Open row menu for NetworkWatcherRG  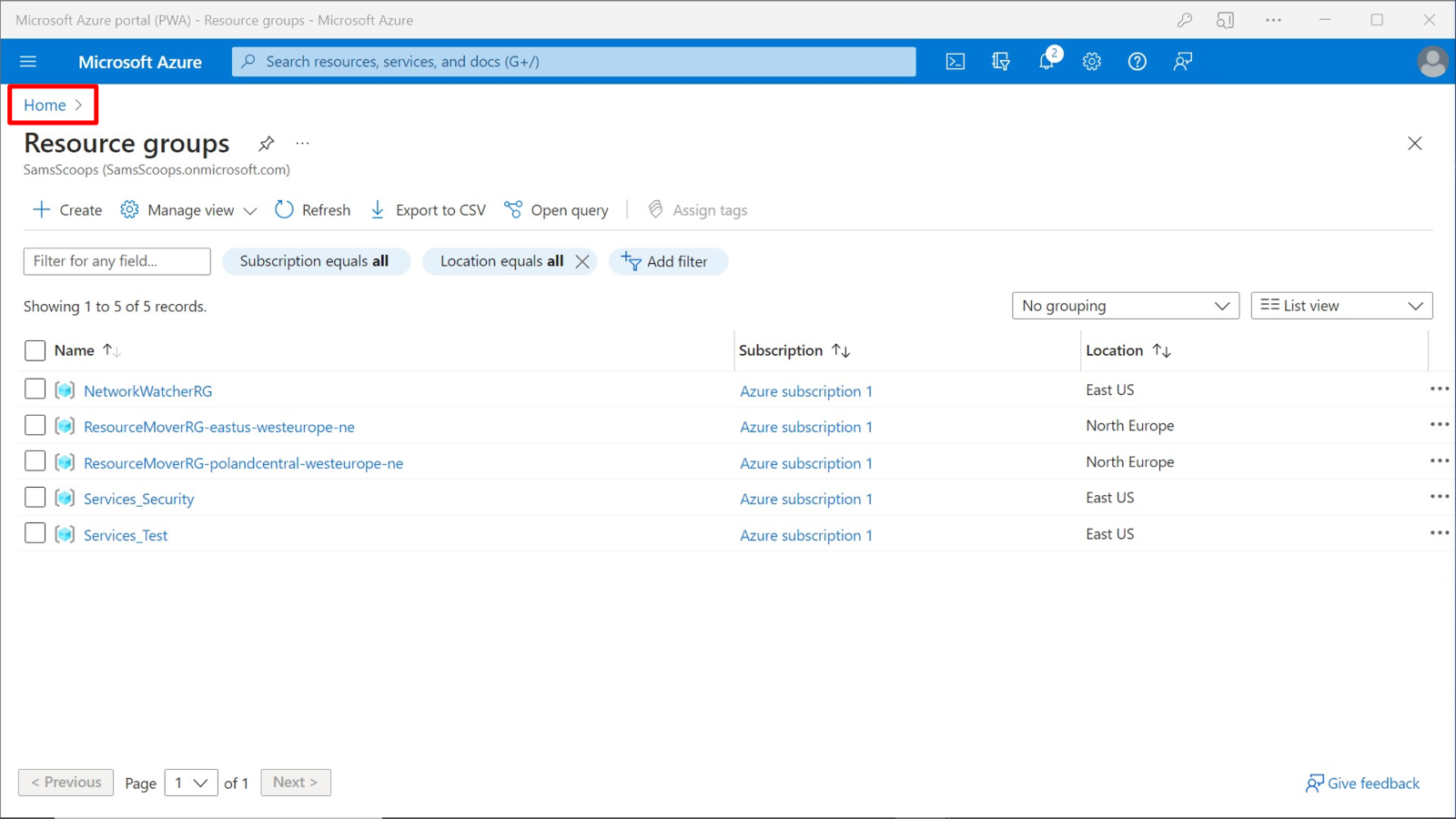tap(1439, 389)
